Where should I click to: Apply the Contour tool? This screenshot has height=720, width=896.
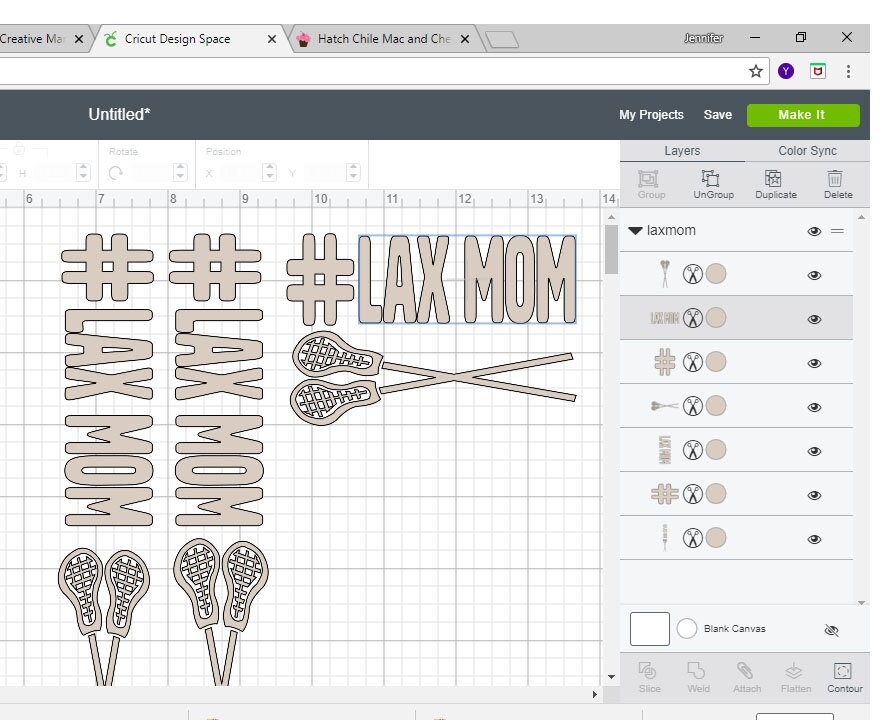pyautogui.click(x=845, y=677)
